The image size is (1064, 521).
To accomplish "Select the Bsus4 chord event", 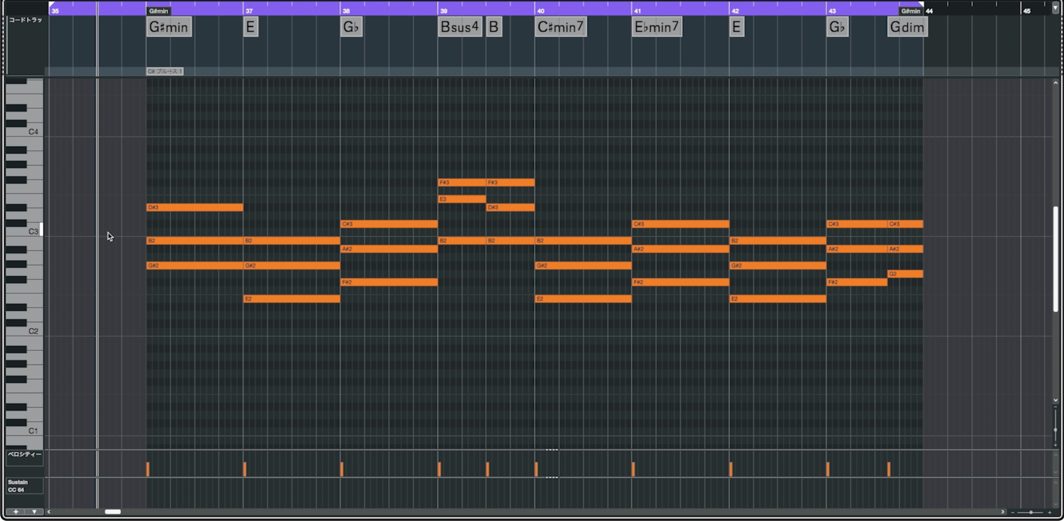I will (x=460, y=28).
